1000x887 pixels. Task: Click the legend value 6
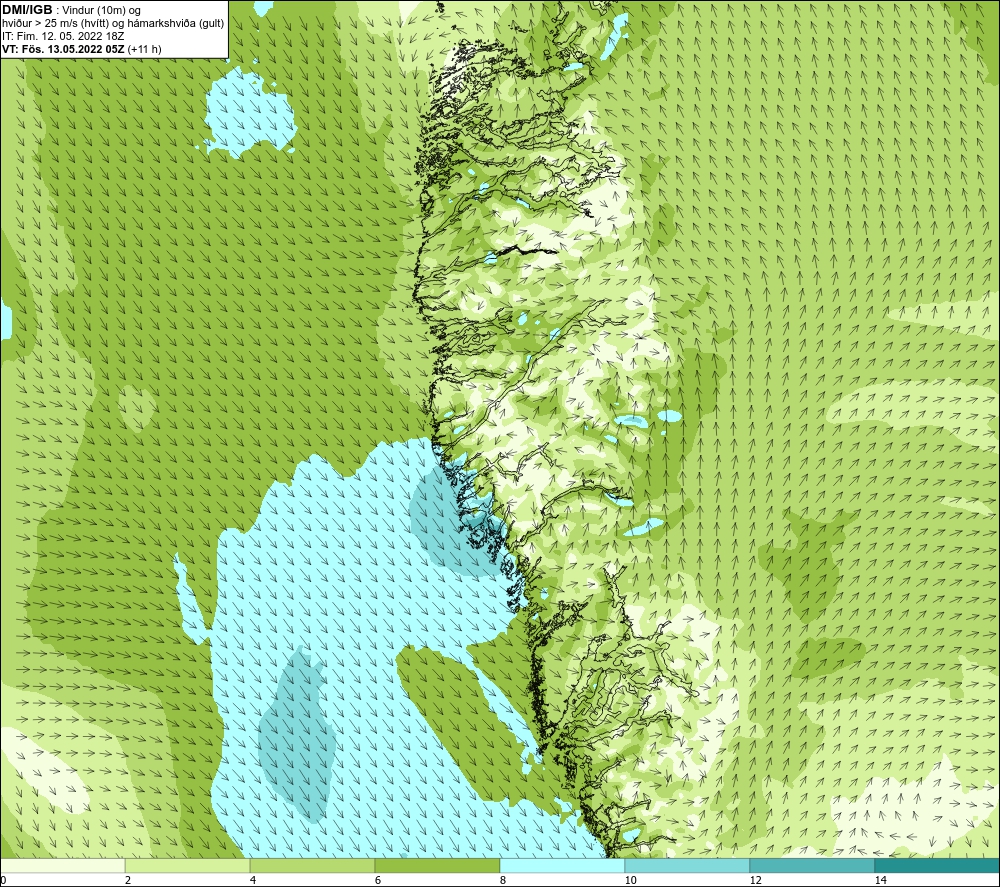coord(378,881)
